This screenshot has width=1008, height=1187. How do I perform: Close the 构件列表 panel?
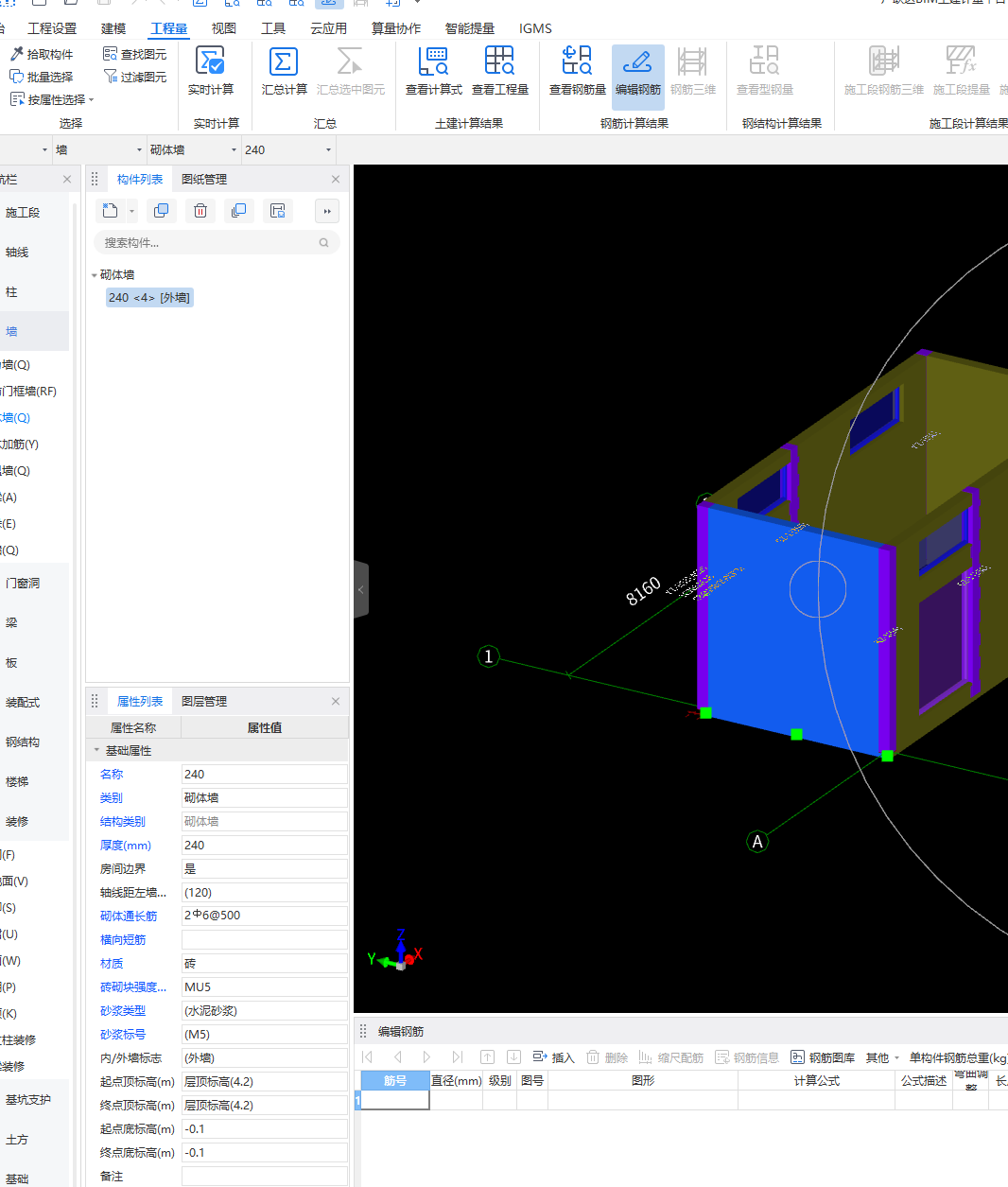click(x=336, y=179)
